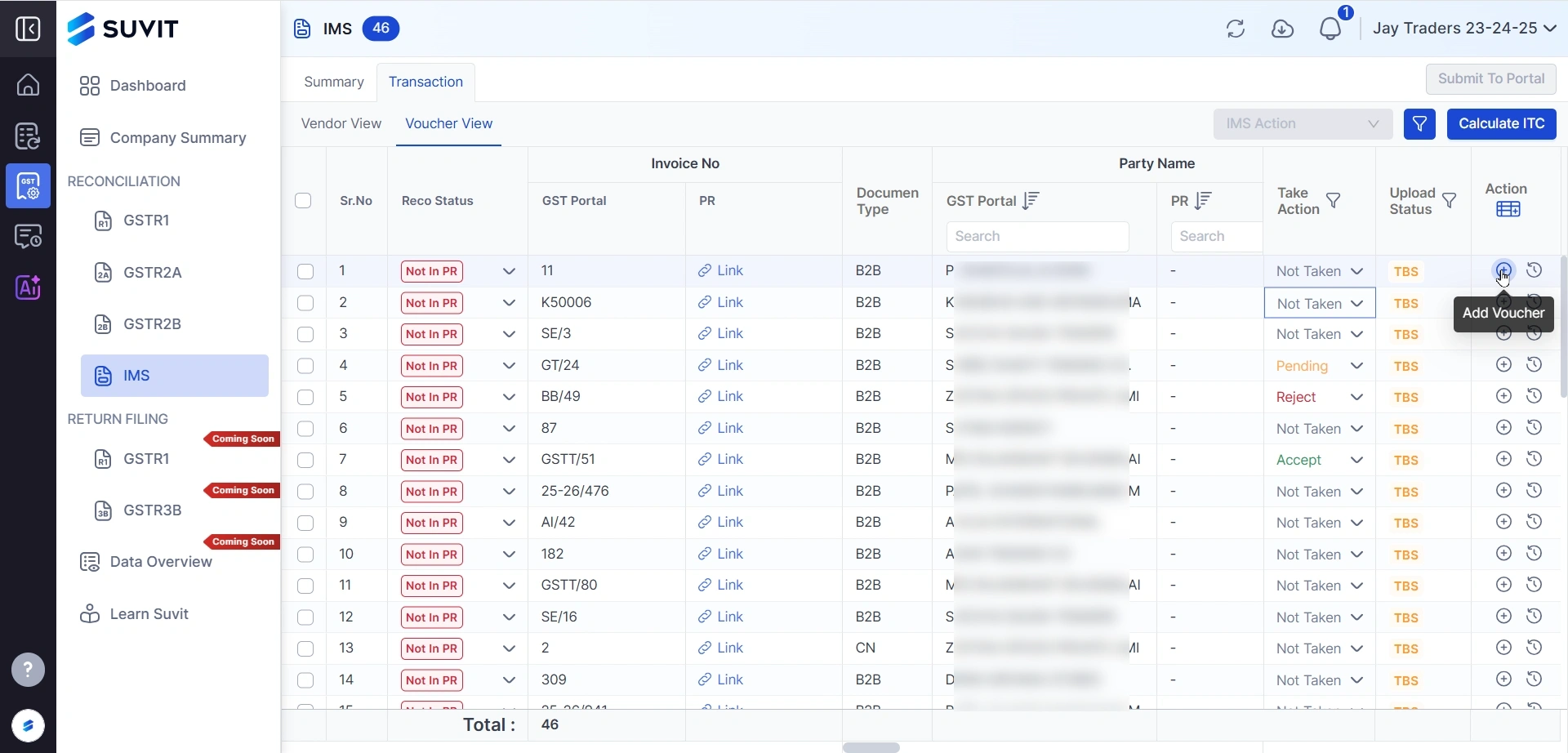Open column settings under Action header

tap(1508, 209)
